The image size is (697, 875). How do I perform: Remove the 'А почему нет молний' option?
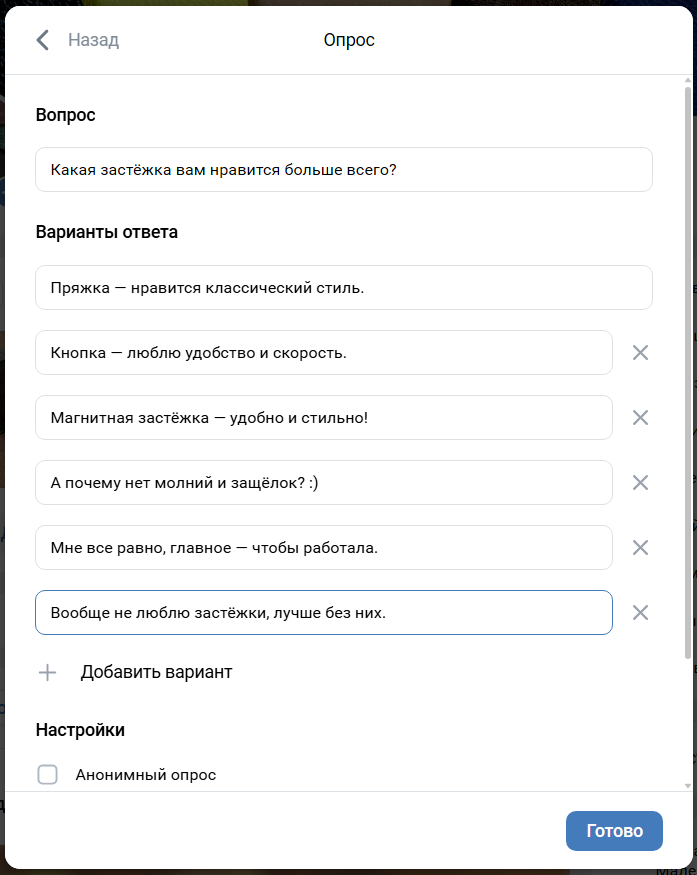click(x=641, y=482)
